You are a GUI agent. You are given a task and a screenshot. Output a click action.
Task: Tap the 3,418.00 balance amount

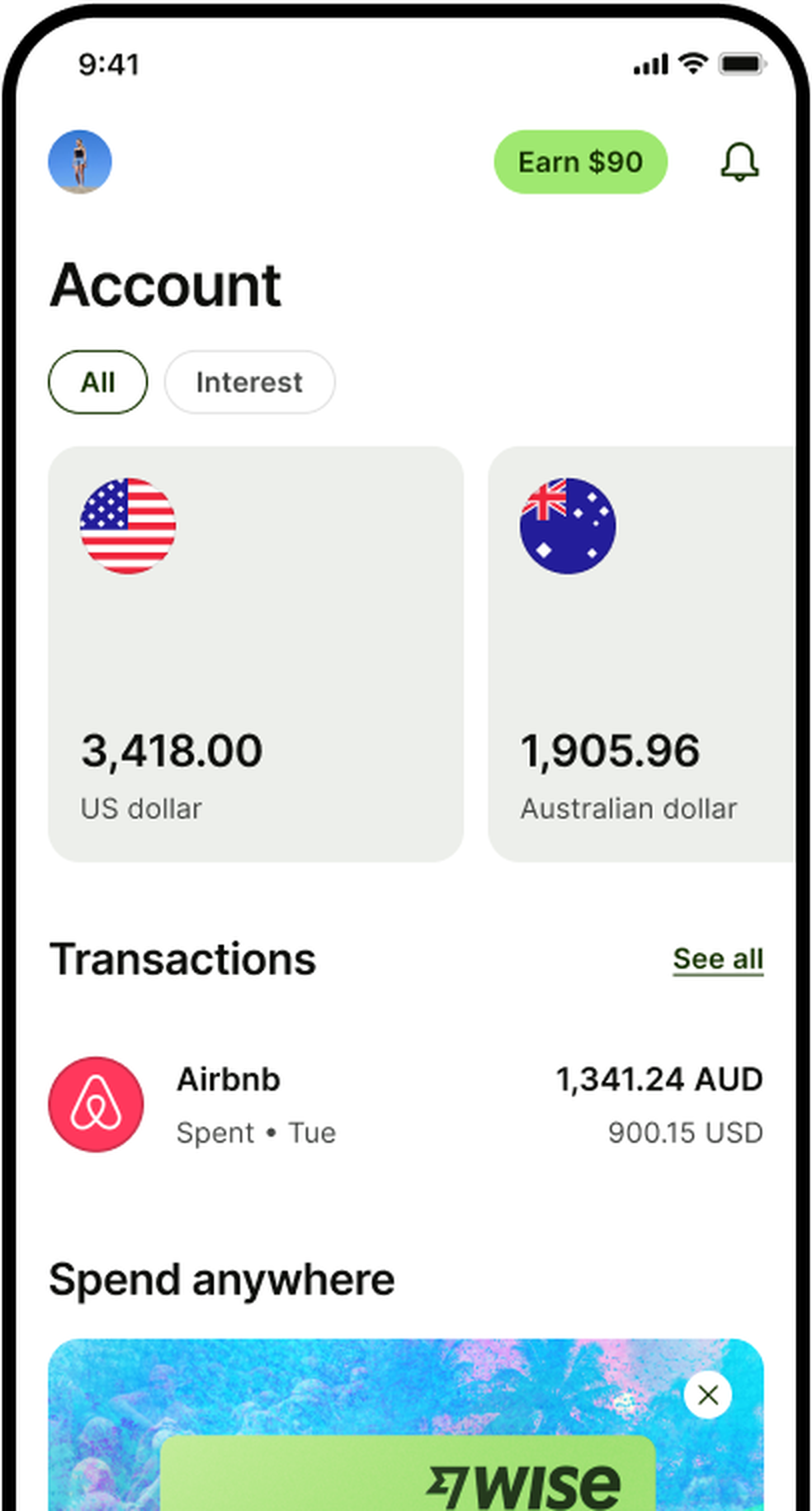click(172, 751)
